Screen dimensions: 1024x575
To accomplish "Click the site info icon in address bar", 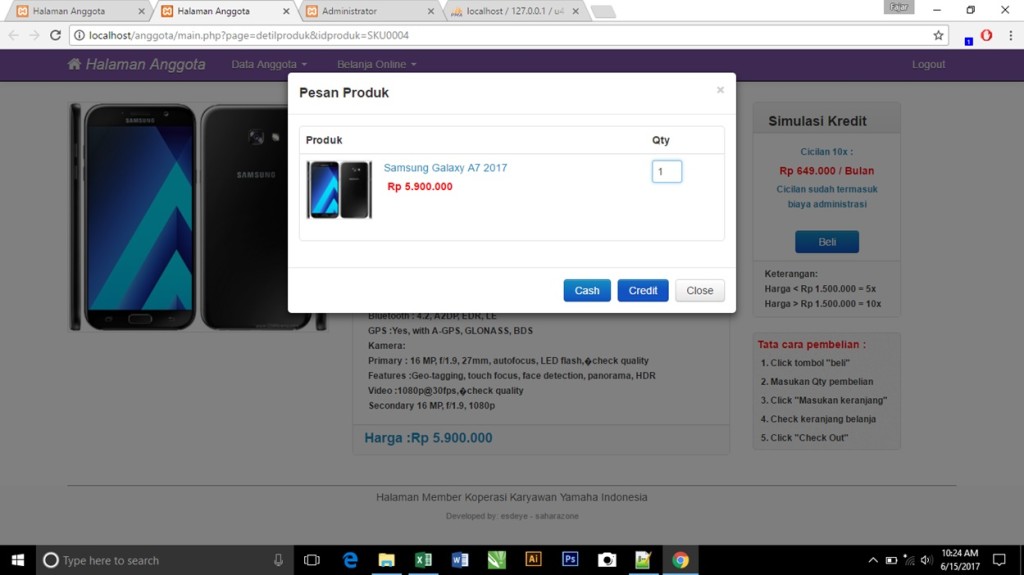I will [79, 35].
